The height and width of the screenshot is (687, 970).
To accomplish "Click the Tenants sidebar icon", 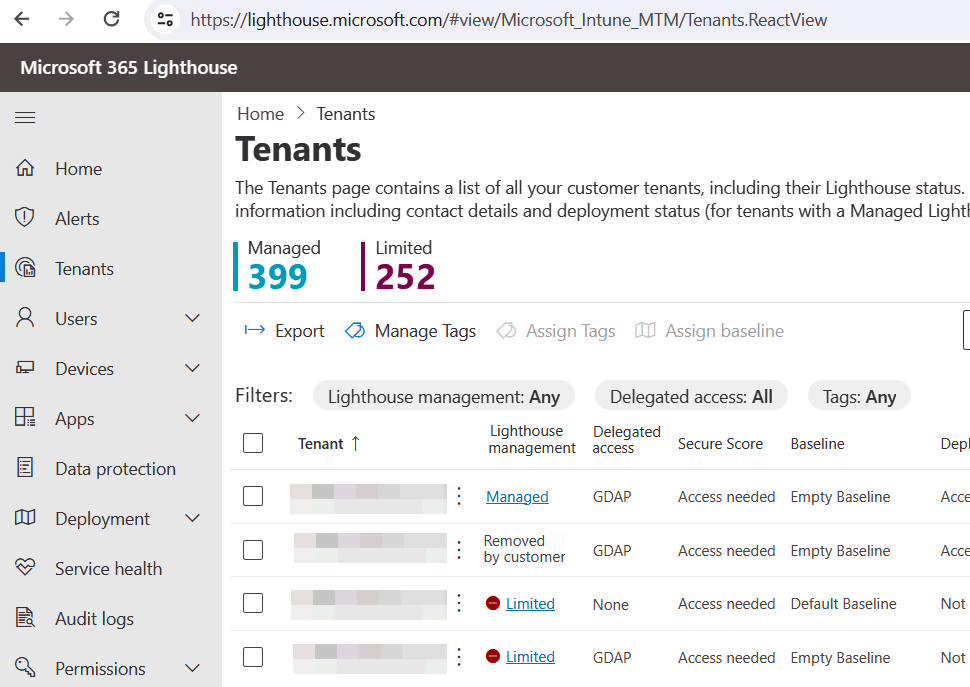I will pyautogui.click(x=25, y=268).
